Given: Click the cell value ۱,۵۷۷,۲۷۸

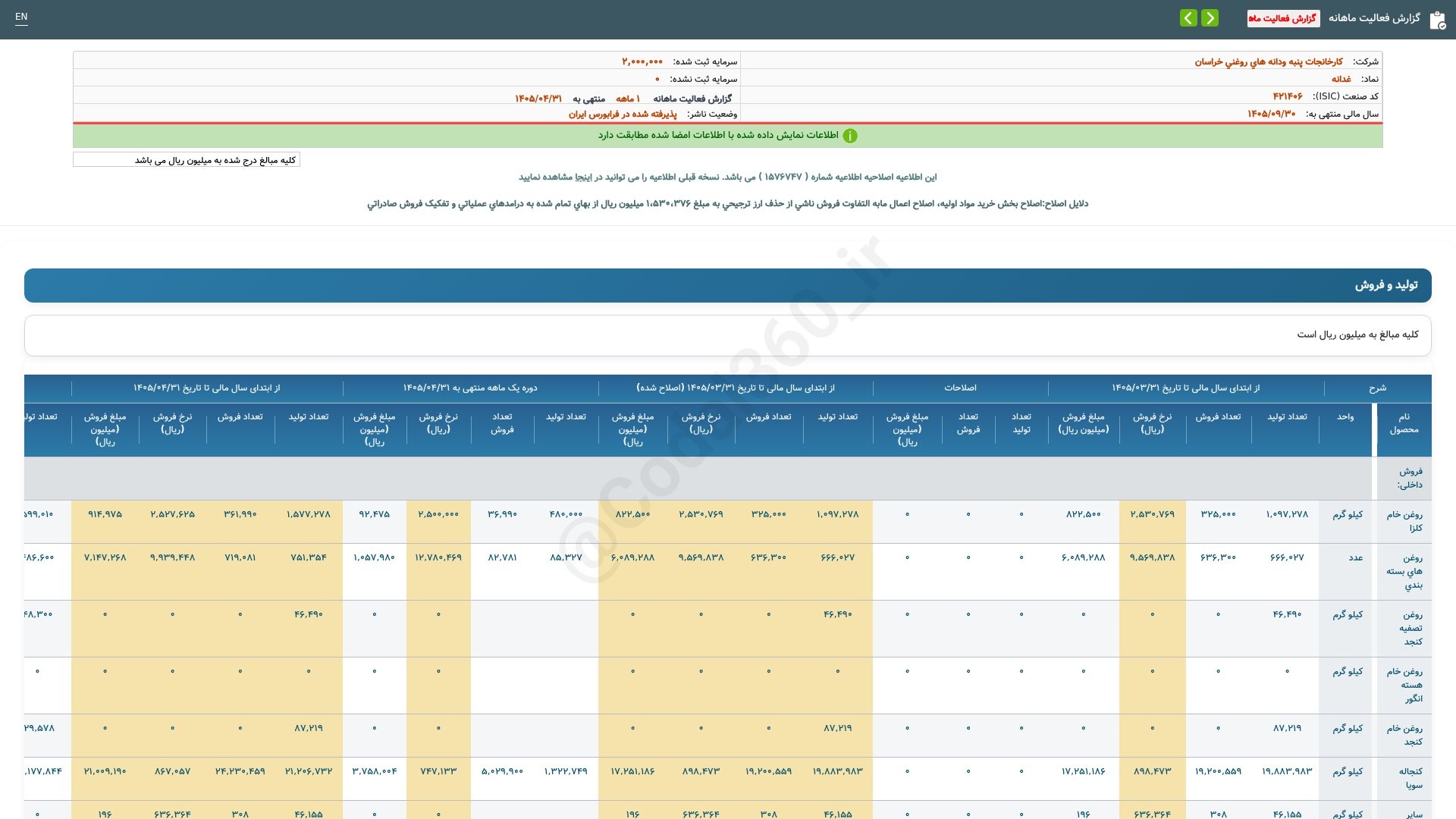Looking at the screenshot, I should point(308,514).
